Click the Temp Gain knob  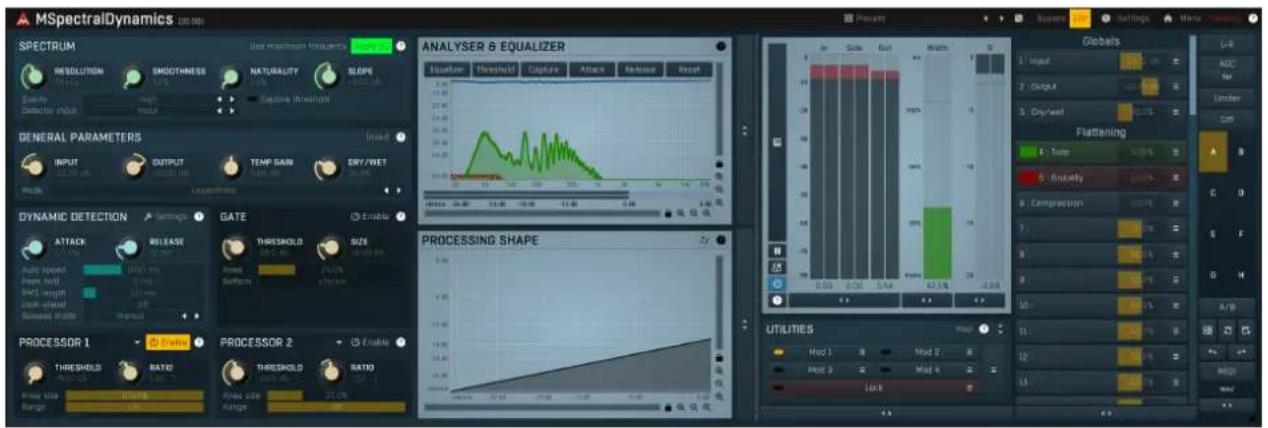click(231, 166)
